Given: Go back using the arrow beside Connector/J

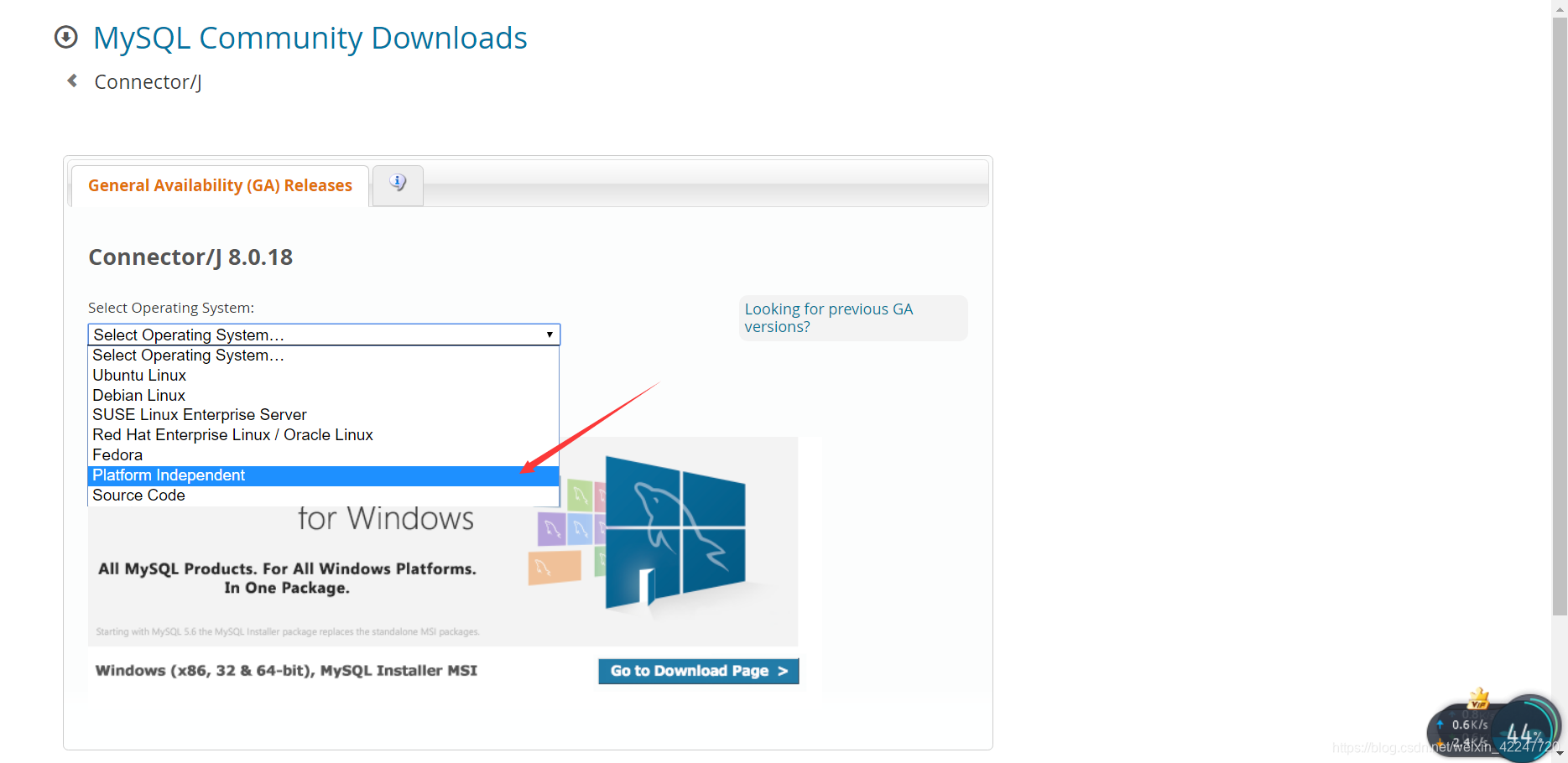Looking at the screenshot, I should point(72,80).
